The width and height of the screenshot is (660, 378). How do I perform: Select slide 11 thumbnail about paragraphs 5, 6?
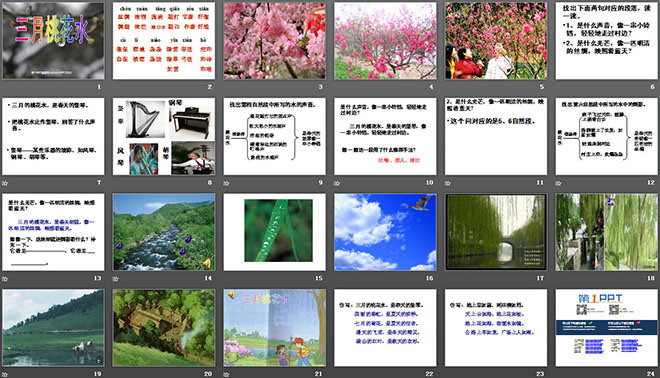click(496, 136)
